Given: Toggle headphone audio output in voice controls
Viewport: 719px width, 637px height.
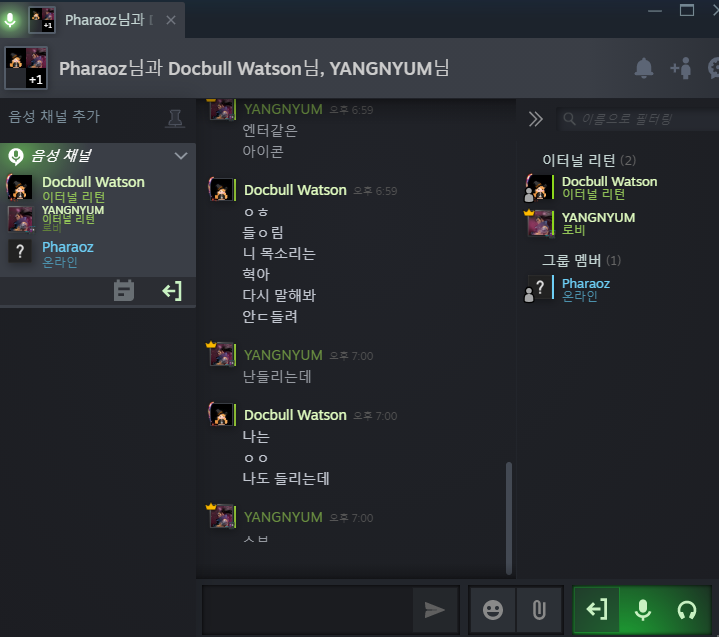Looking at the screenshot, I should coord(687,609).
